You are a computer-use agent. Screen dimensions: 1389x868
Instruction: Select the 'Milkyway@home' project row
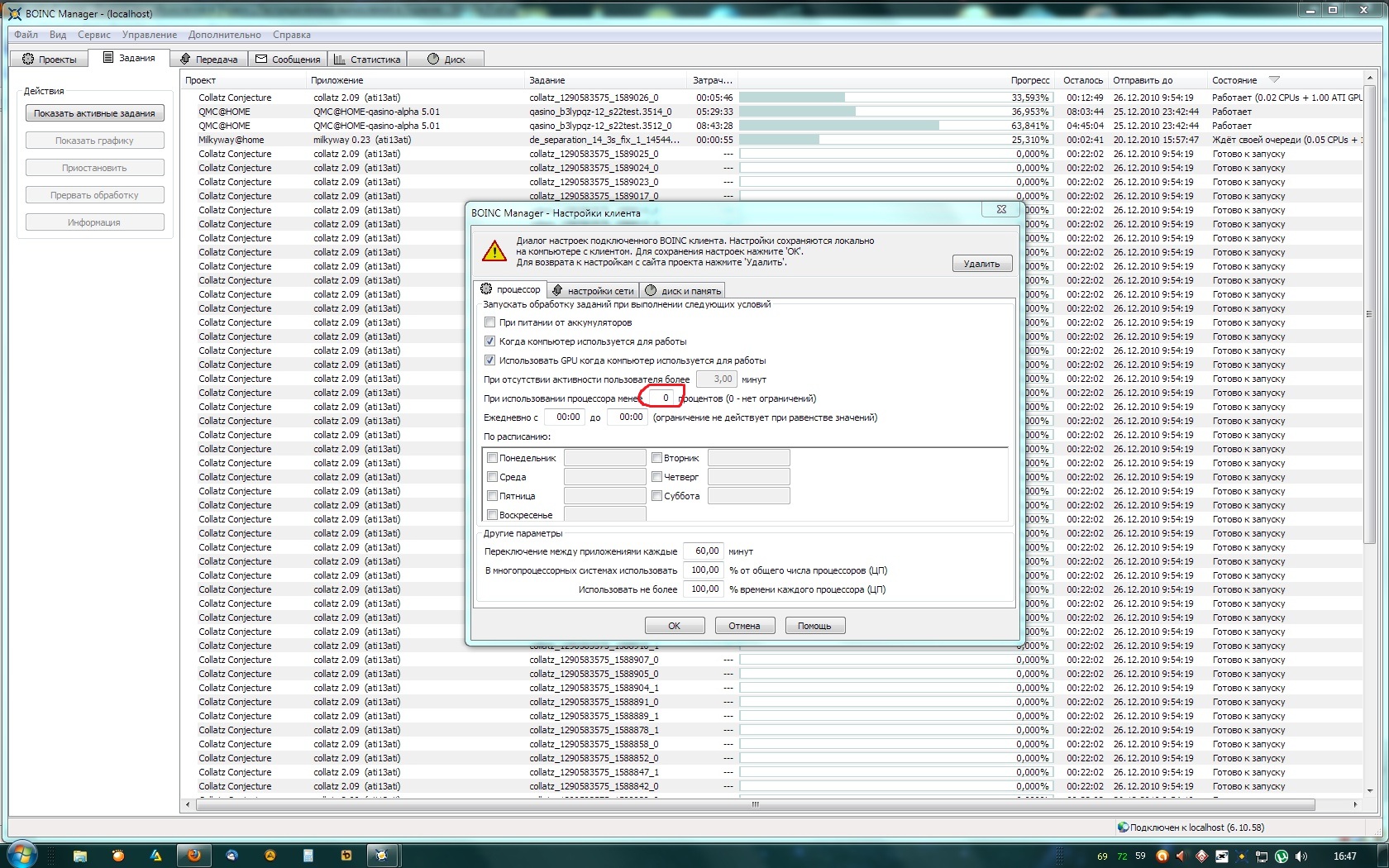tap(772, 140)
